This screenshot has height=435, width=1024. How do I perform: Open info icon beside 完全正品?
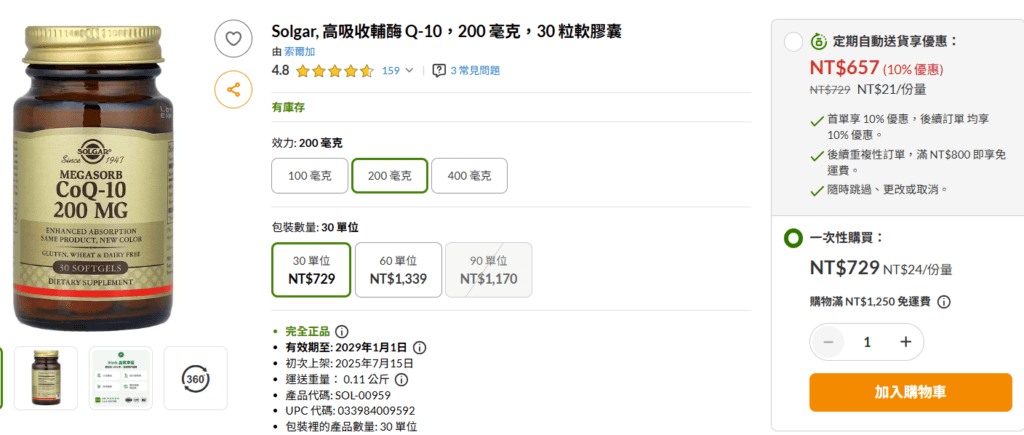341,331
